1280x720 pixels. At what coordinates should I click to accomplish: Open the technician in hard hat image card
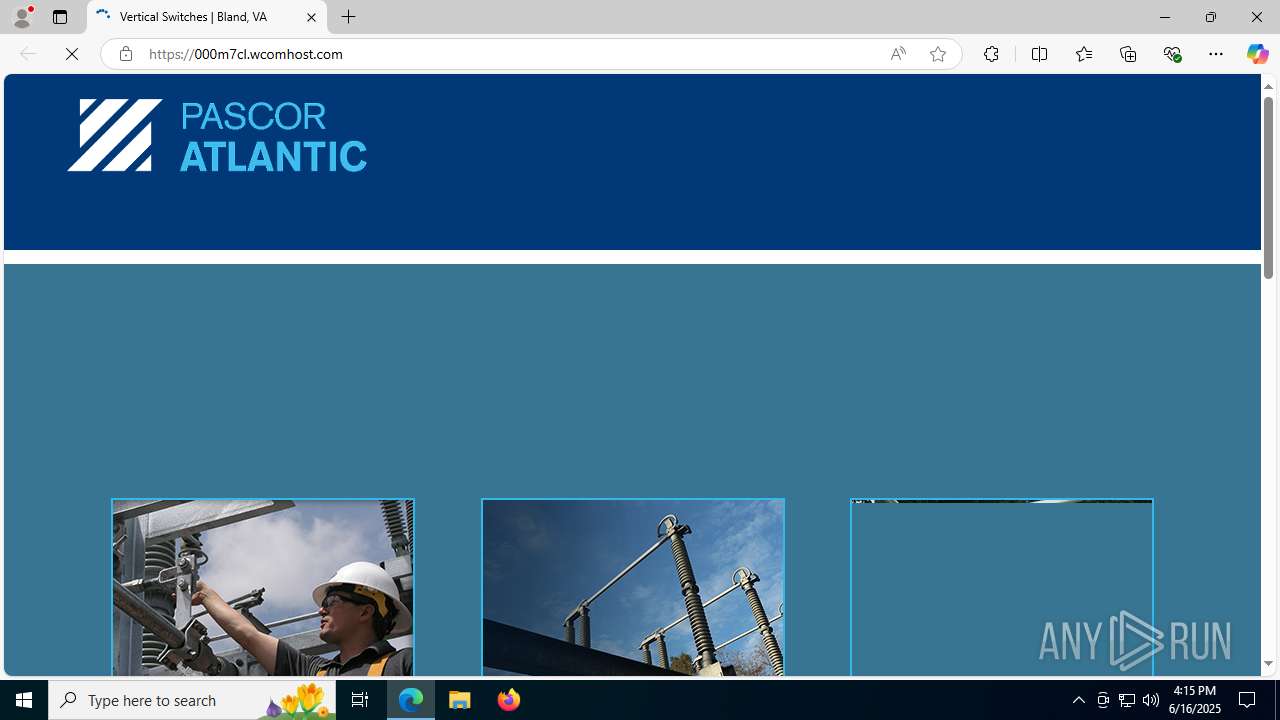coord(263,588)
